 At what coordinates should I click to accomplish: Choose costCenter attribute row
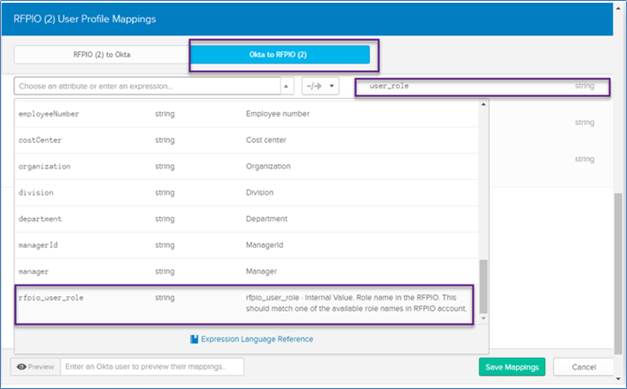246,140
